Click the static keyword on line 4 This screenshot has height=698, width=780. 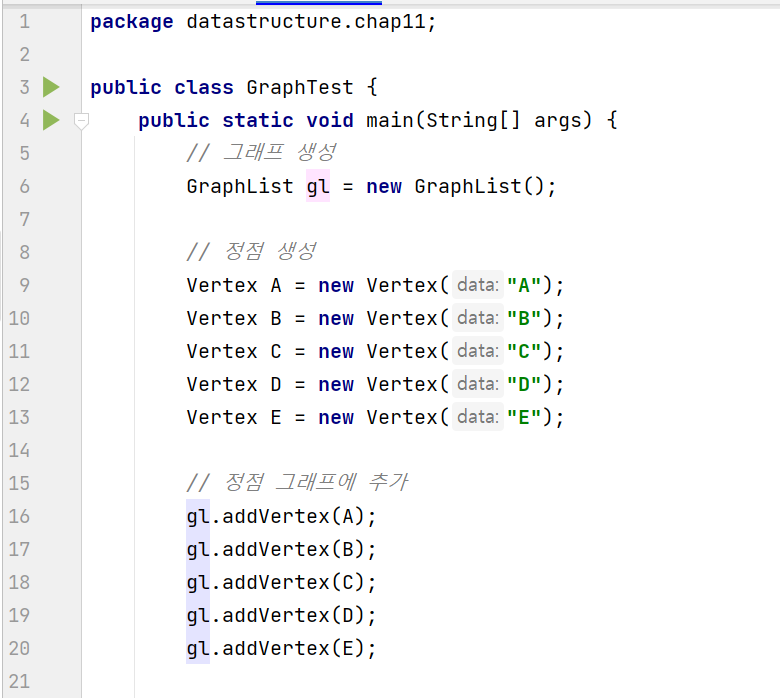pyautogui.click(x=258, y=120)
